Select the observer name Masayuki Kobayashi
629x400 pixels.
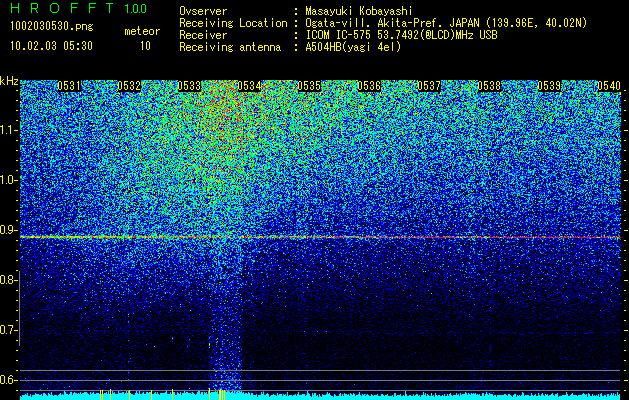point(359,11)
